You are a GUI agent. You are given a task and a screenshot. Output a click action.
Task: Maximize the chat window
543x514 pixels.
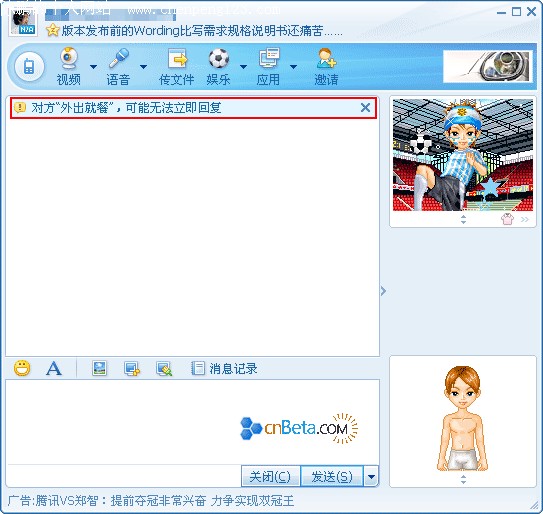coord(516,12)
